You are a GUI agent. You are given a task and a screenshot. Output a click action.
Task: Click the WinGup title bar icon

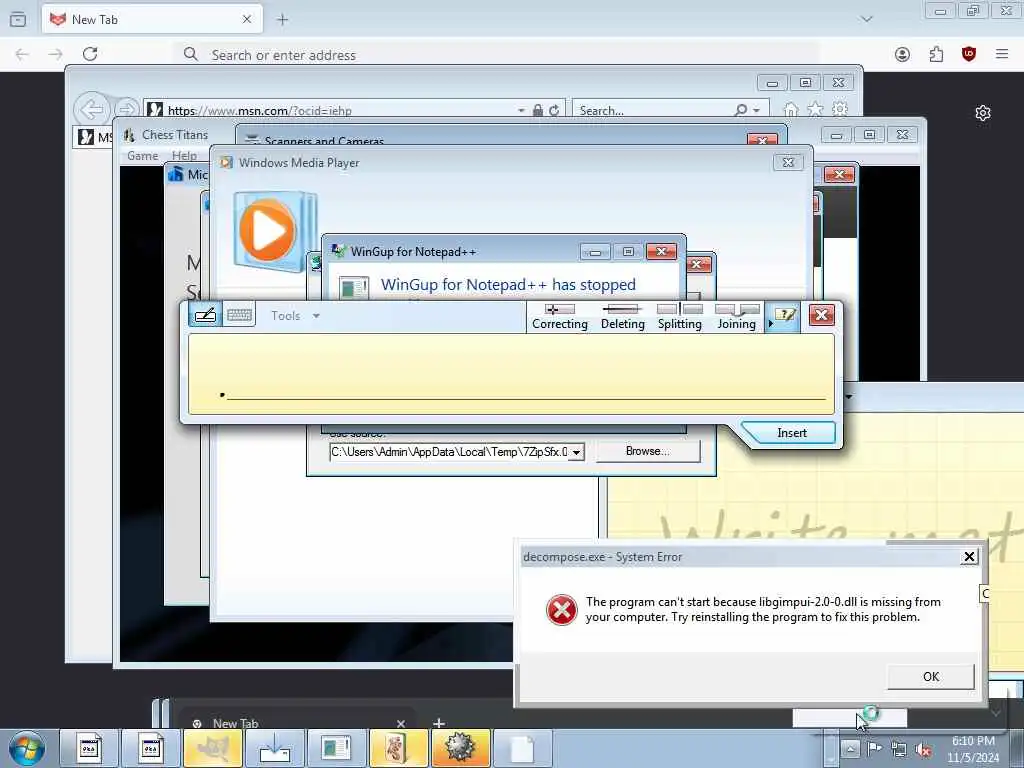338,251
